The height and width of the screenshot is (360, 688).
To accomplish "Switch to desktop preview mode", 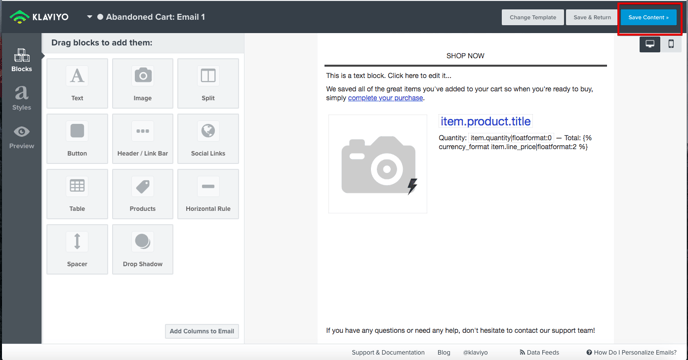I will tap(650, 44).
